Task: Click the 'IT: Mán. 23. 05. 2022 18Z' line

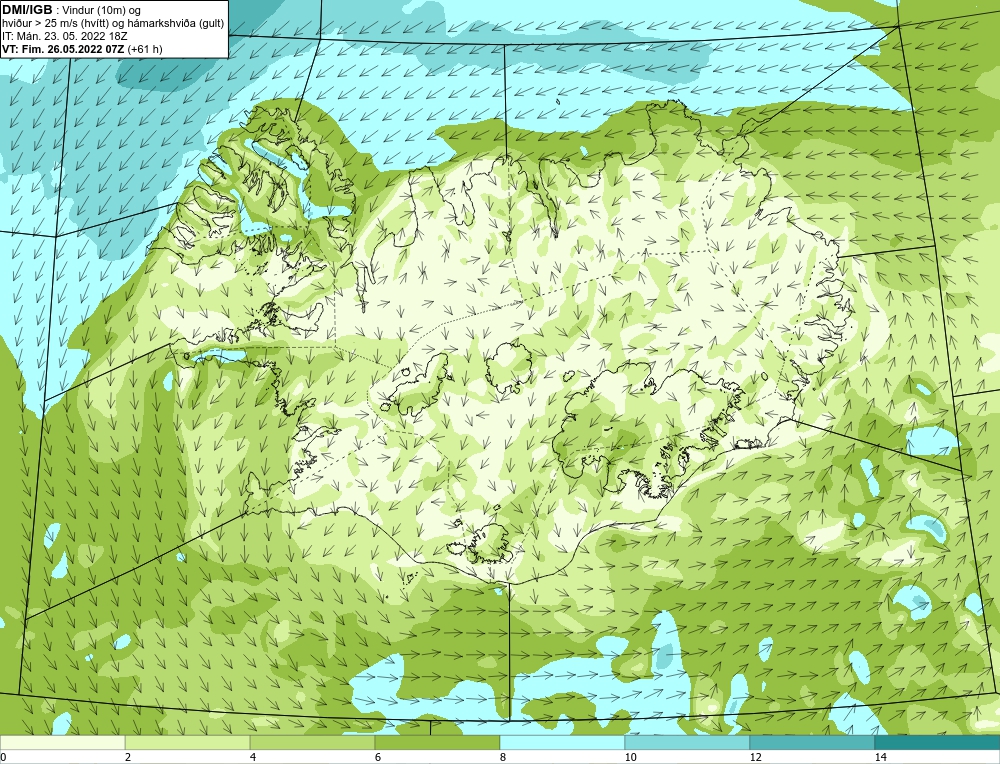Action: 65,36
